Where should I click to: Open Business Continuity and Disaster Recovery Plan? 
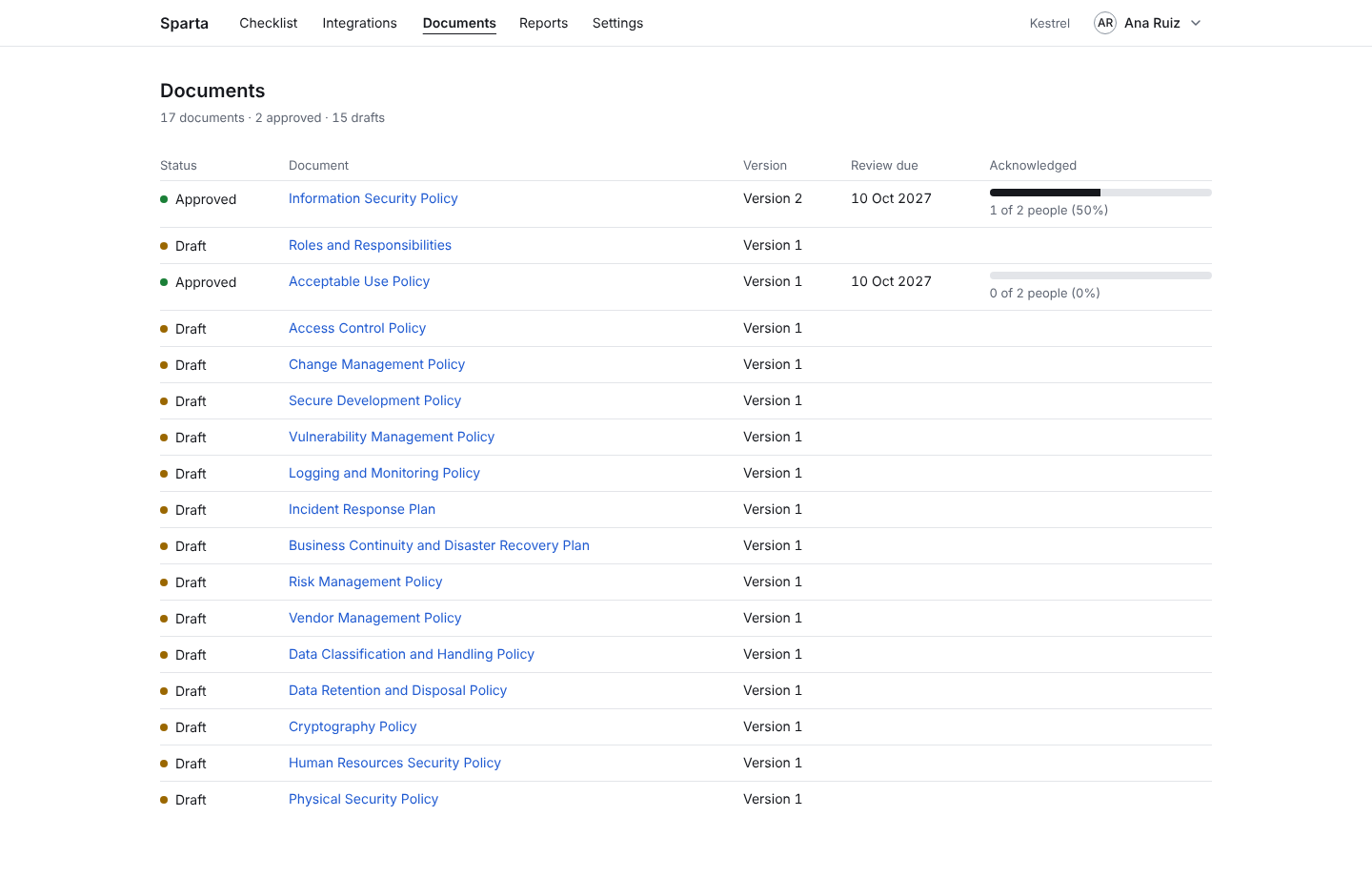pyautogui.click(x=439, y=545)
